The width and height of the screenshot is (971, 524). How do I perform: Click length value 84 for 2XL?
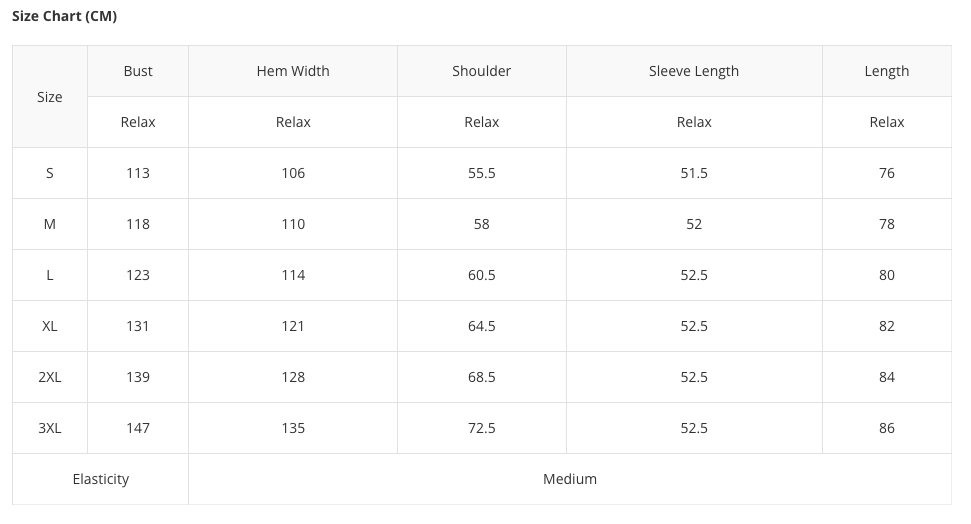coord(887,377)
